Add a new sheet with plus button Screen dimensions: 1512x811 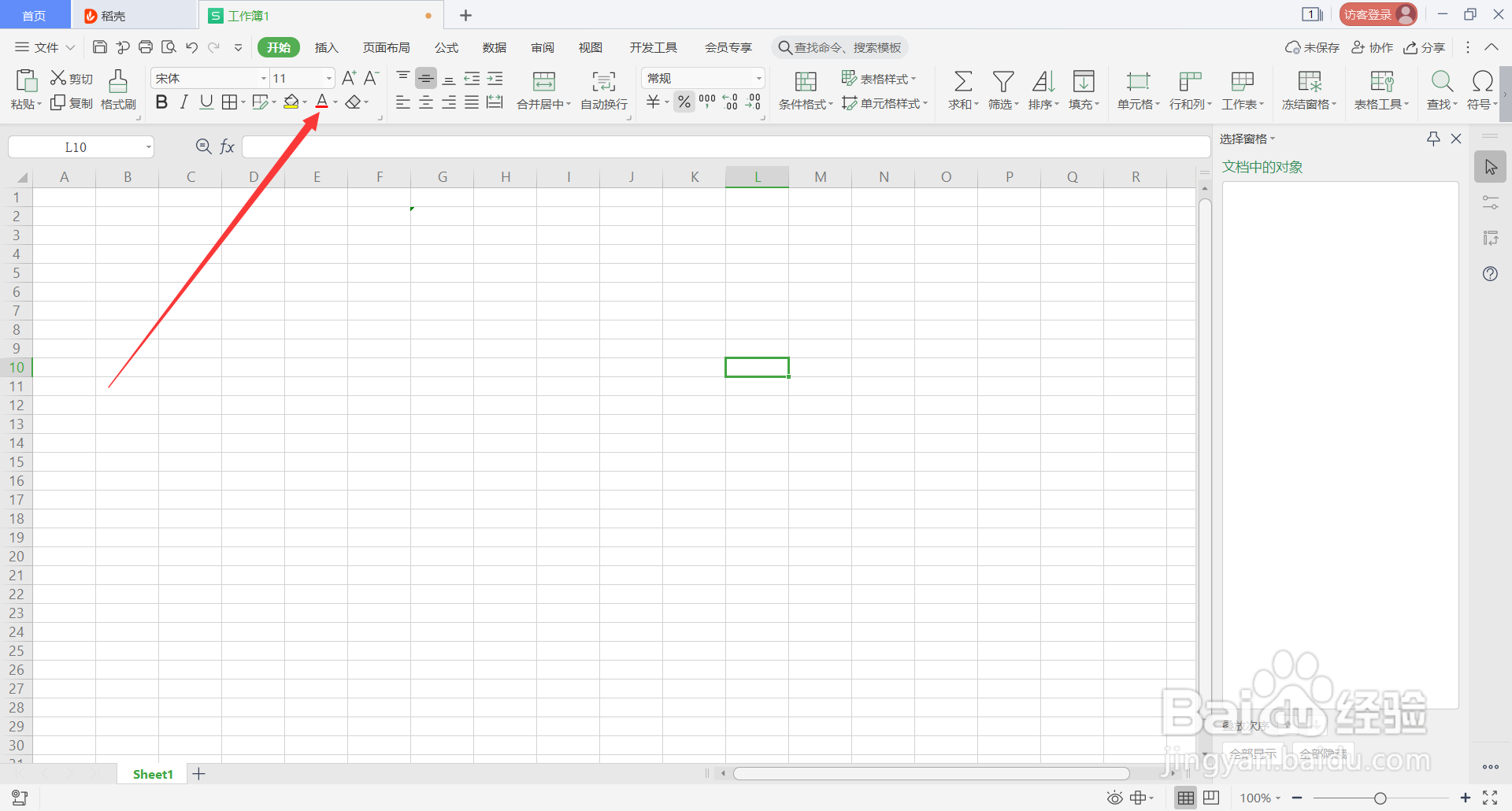tap(199, 774)
